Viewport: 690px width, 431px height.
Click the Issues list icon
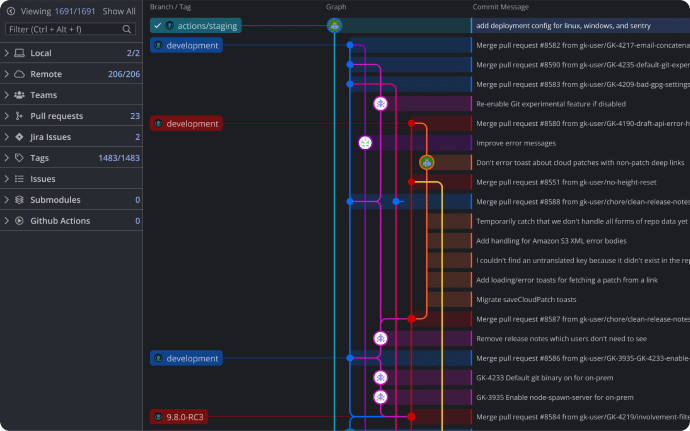[19, 179]
